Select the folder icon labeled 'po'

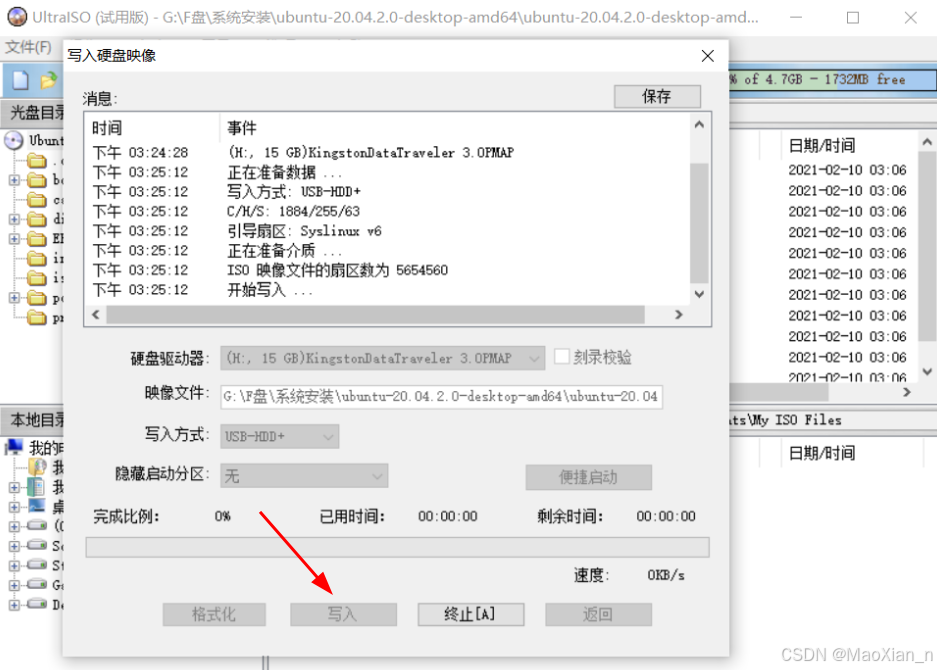37,298
